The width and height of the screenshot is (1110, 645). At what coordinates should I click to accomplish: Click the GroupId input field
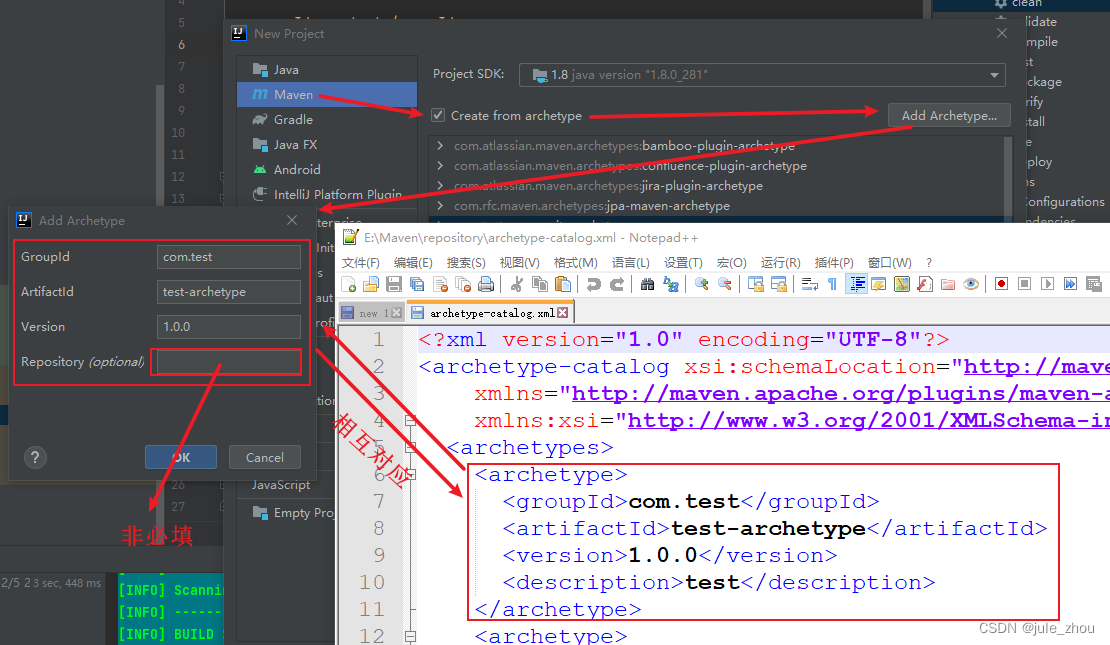[229, 257]
